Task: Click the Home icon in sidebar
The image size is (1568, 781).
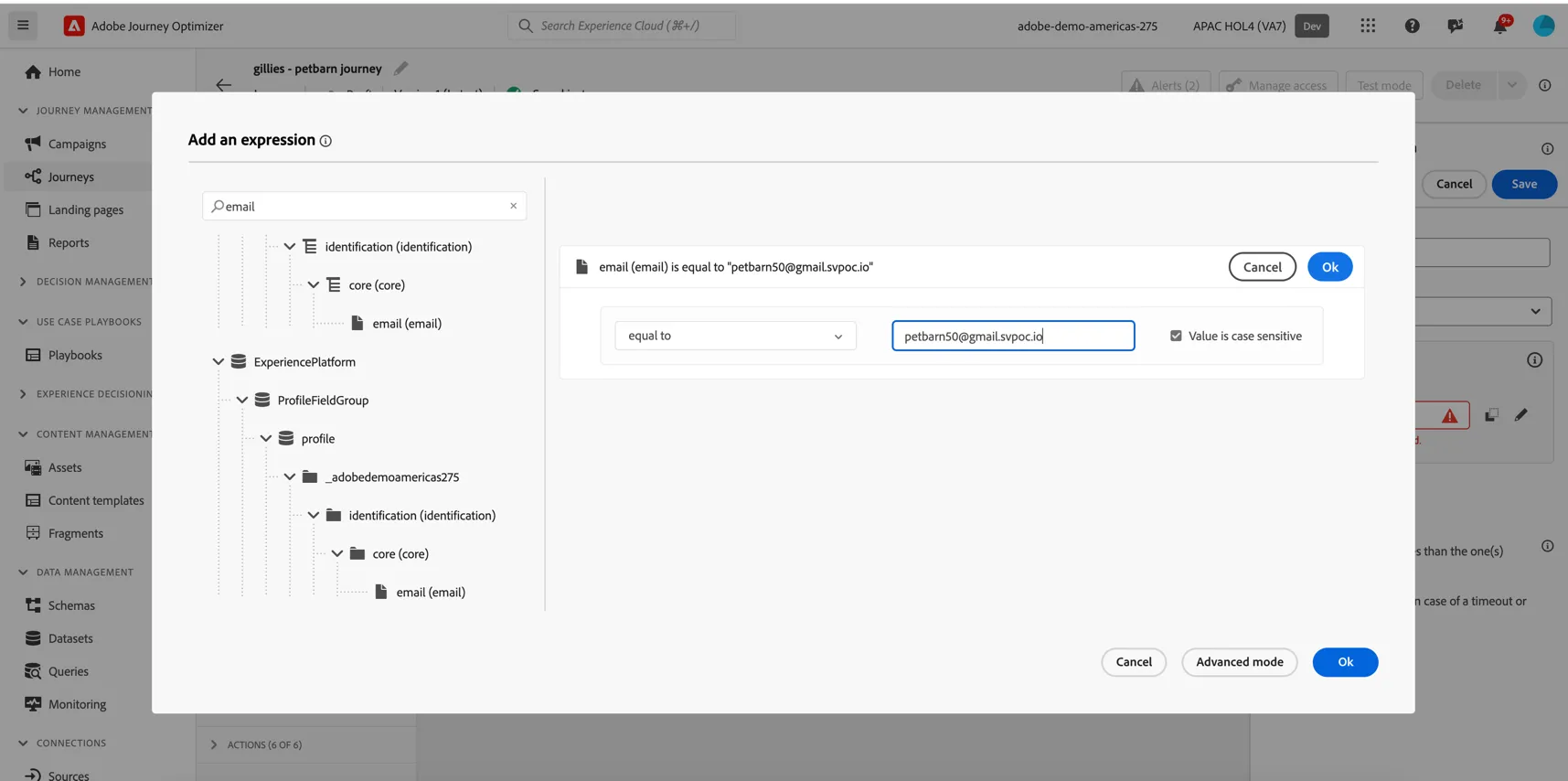Action: click(33, 71)
